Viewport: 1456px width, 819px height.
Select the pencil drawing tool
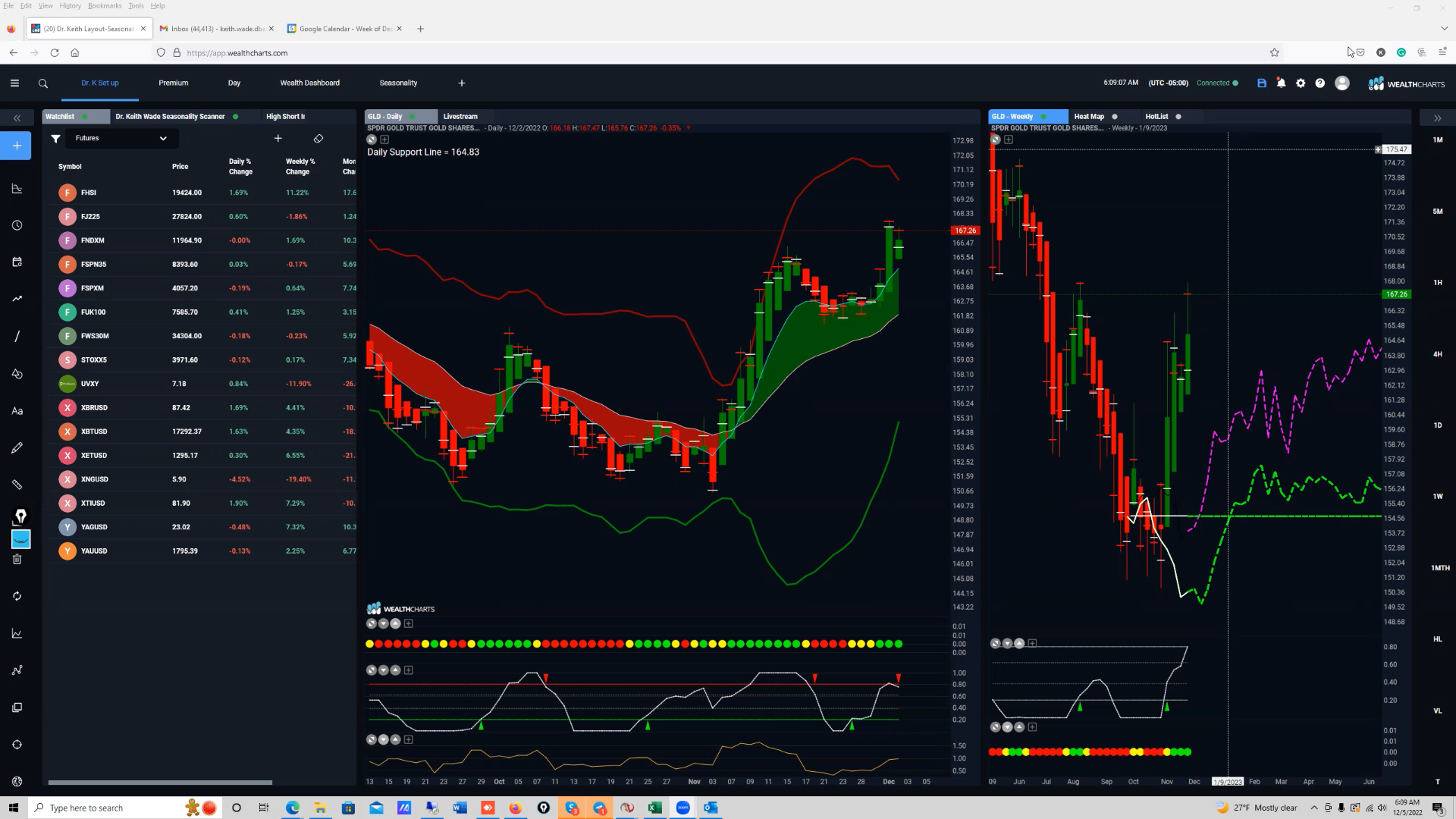click(x=17, y=448)
